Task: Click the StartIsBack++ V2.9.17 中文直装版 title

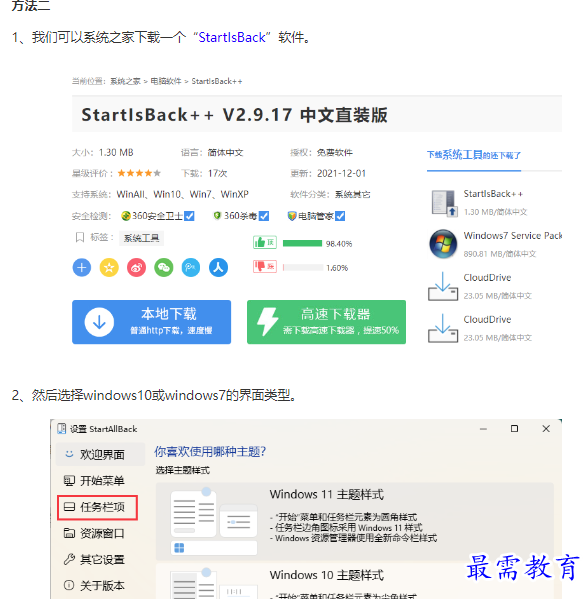Action: point(235,115)
